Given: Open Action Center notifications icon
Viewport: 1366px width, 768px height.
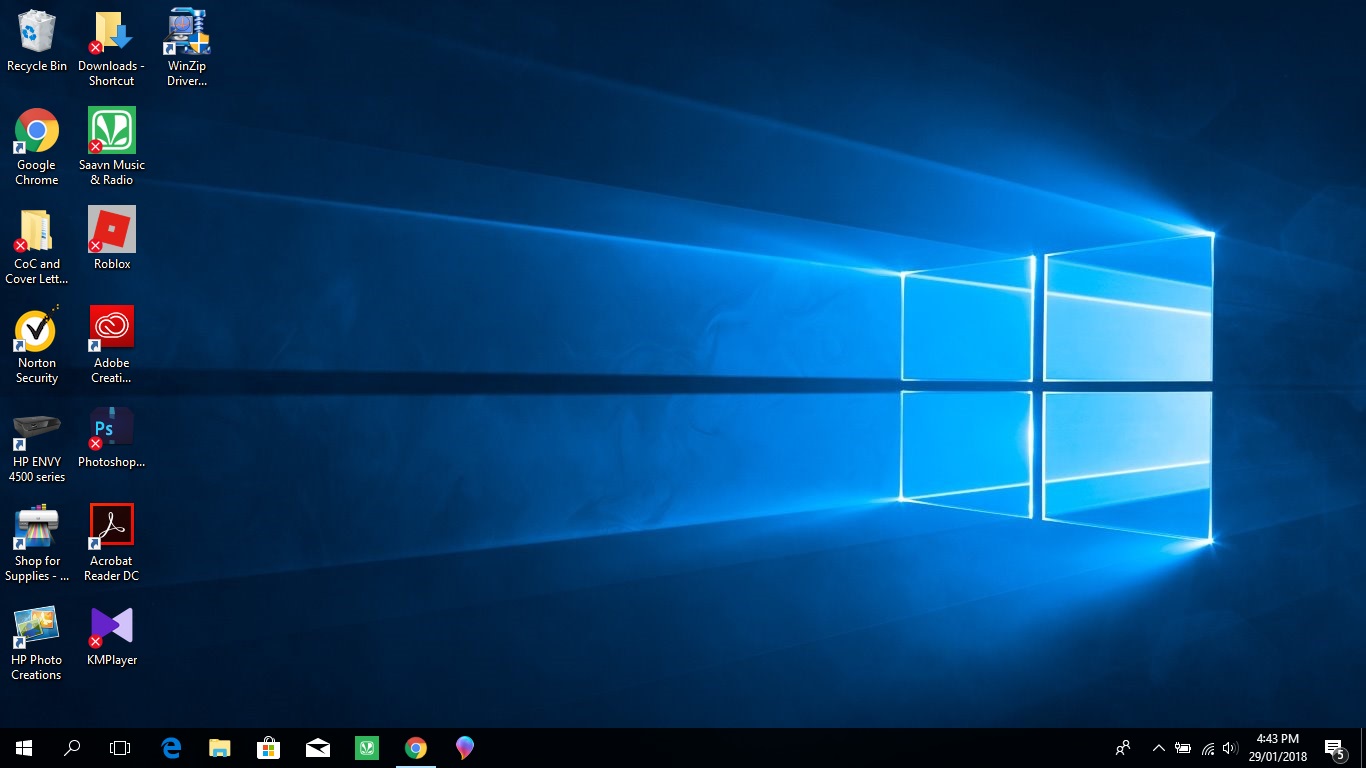Looking at the screenshot, I should pos(1335,748).
